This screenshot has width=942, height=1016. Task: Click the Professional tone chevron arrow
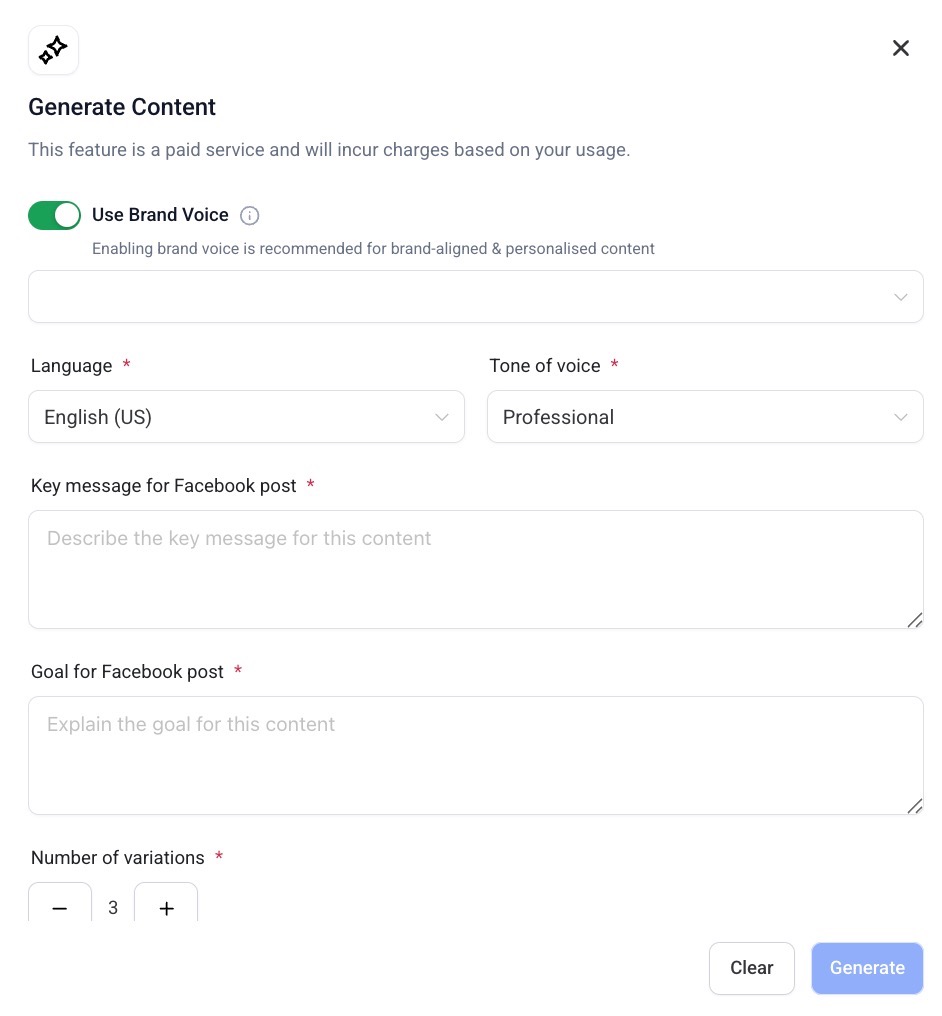900,417
